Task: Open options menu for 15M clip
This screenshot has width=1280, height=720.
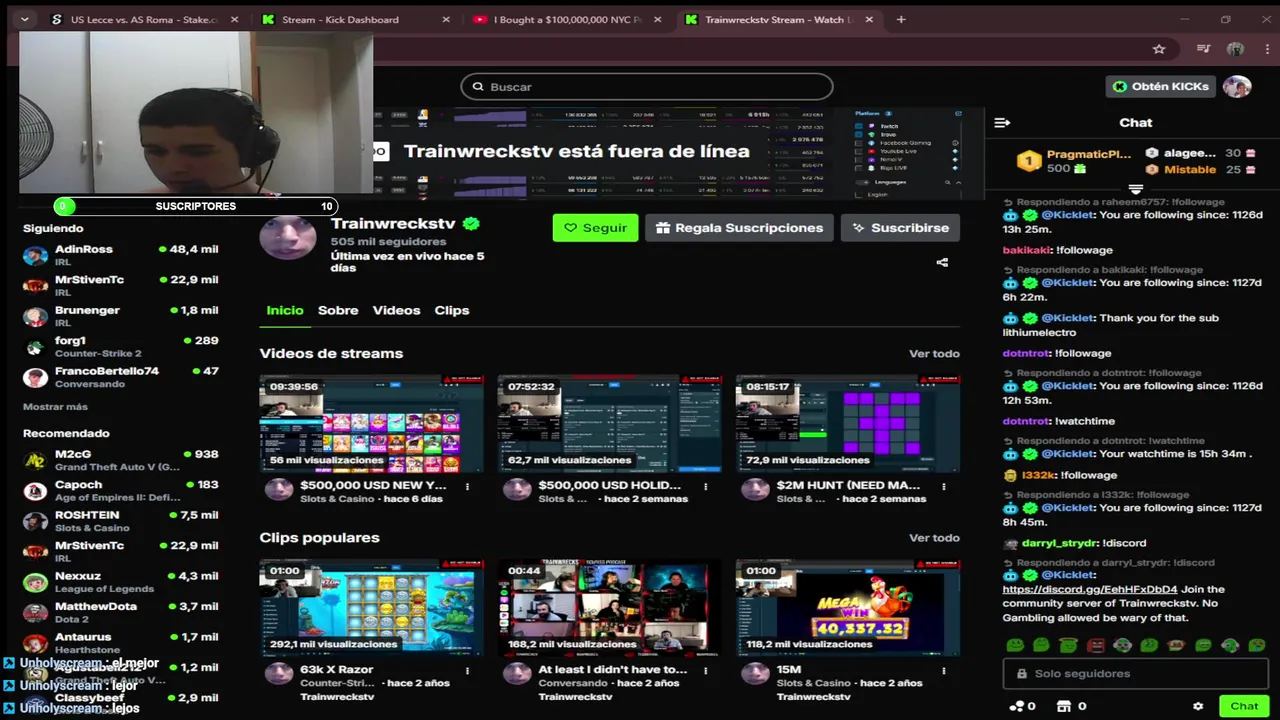Action: tap(943, 671)
